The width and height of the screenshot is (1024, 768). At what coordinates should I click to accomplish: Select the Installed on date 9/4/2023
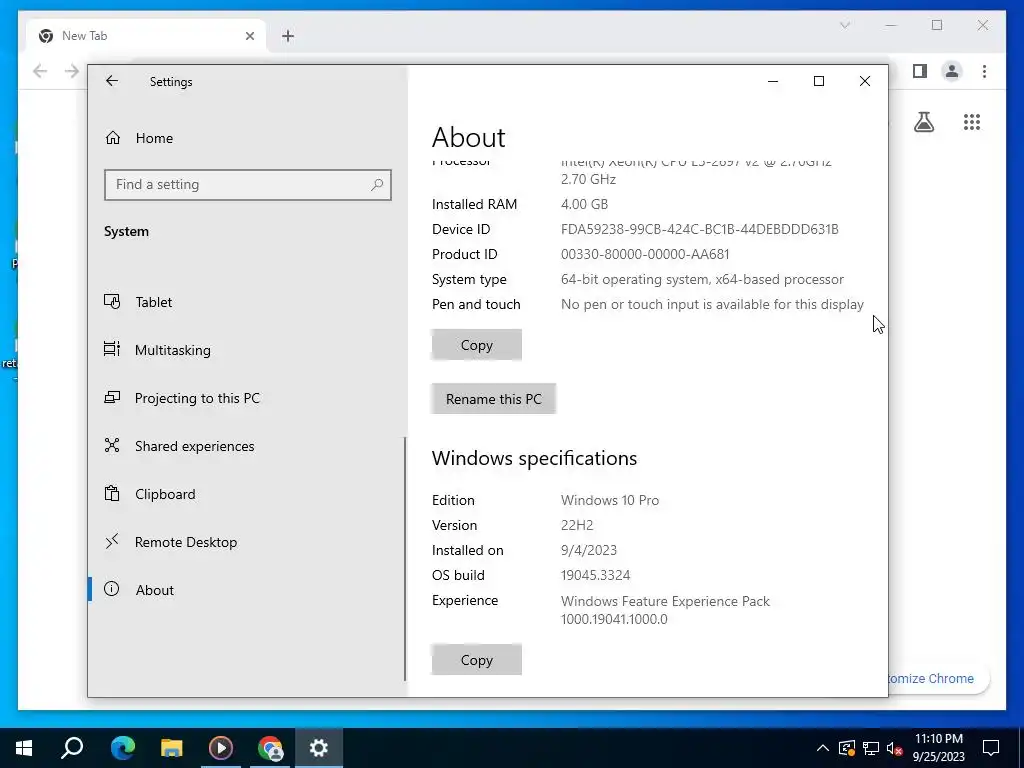588,550
